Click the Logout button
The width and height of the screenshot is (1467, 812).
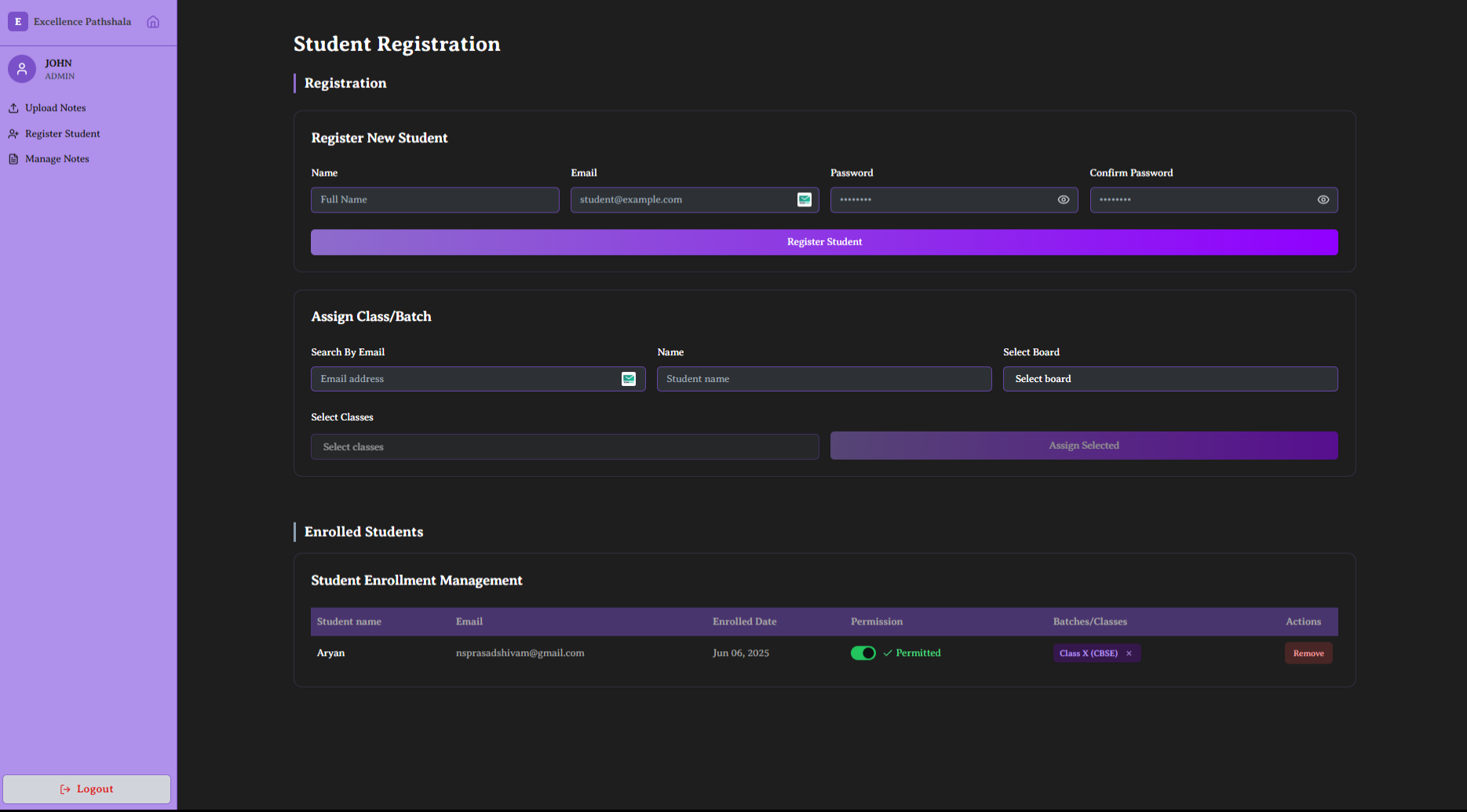pos(86,789)
